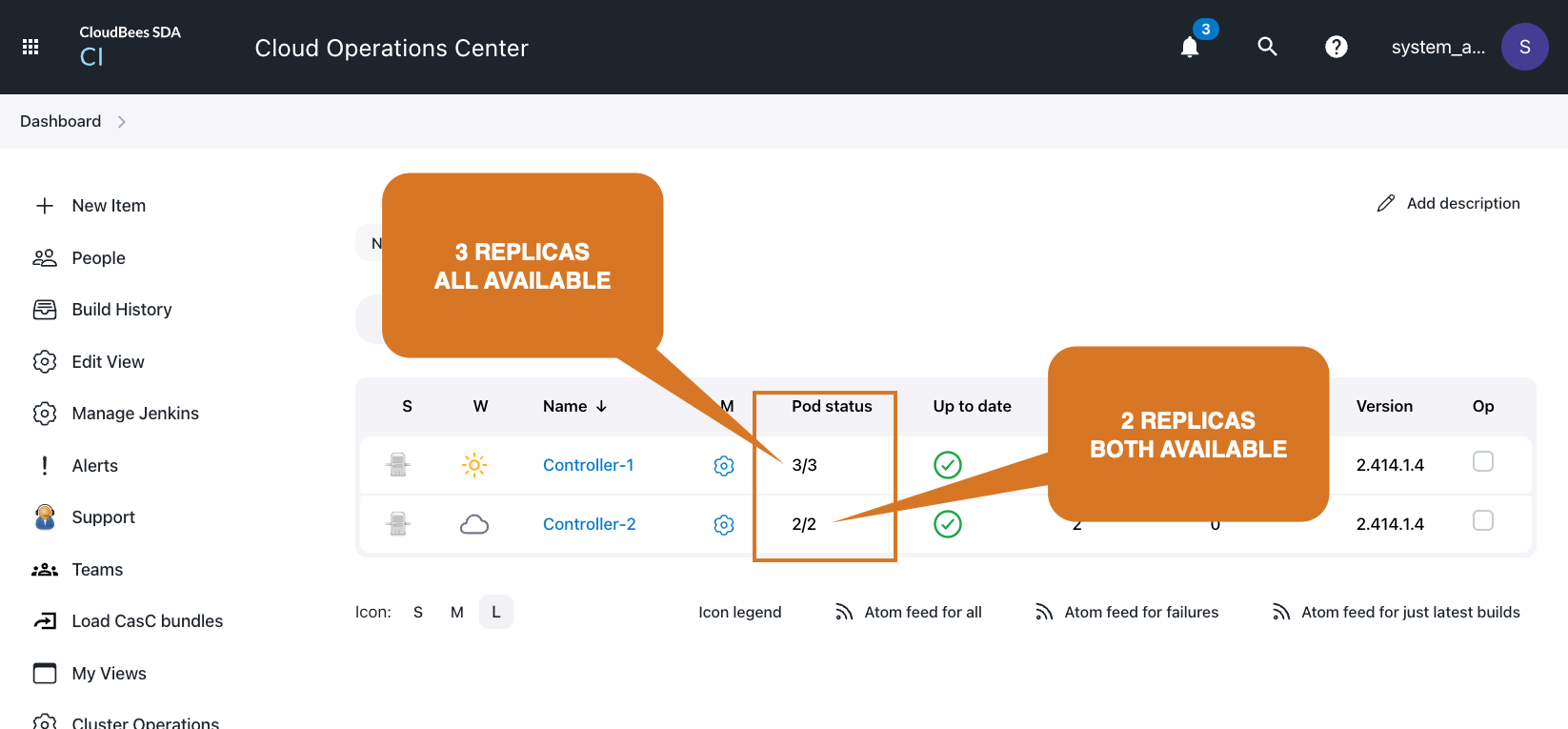Image resolution: width=1568 pixels, height=729 pixels.
Task: Click Controller-1 manage gear icon
Action: 724,466
